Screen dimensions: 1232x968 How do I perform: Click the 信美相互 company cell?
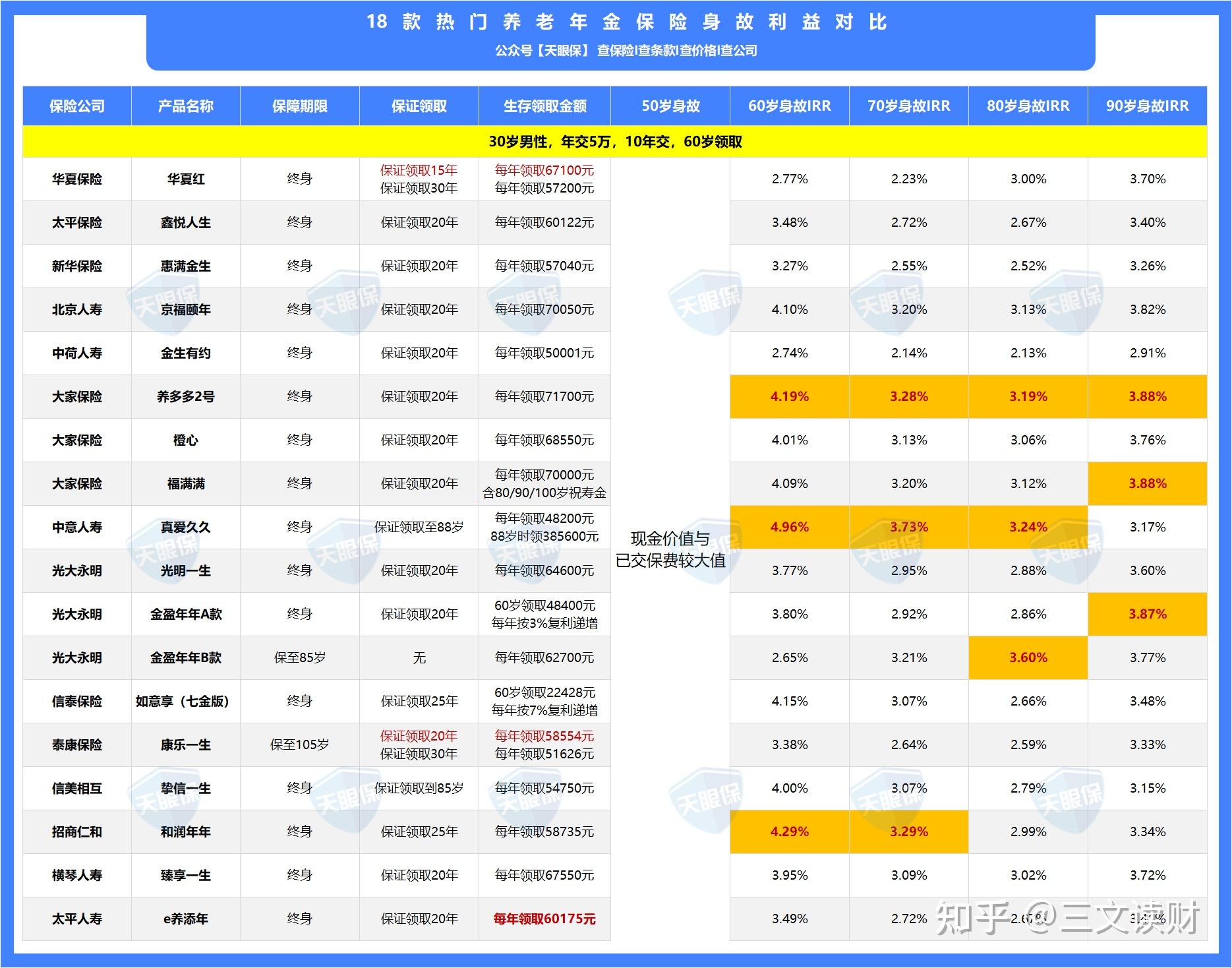click(77, 789)
